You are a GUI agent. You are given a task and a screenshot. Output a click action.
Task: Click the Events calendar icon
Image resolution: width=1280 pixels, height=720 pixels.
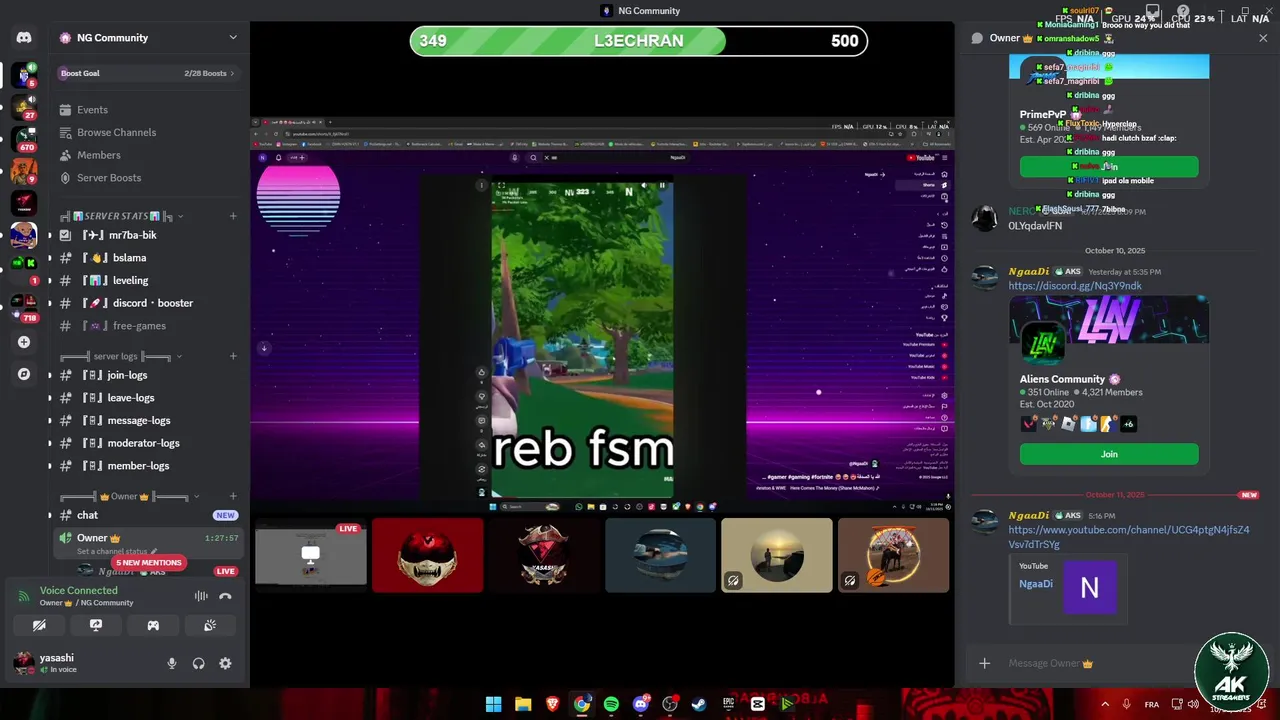pyautogui.click(x=65, y=110)
